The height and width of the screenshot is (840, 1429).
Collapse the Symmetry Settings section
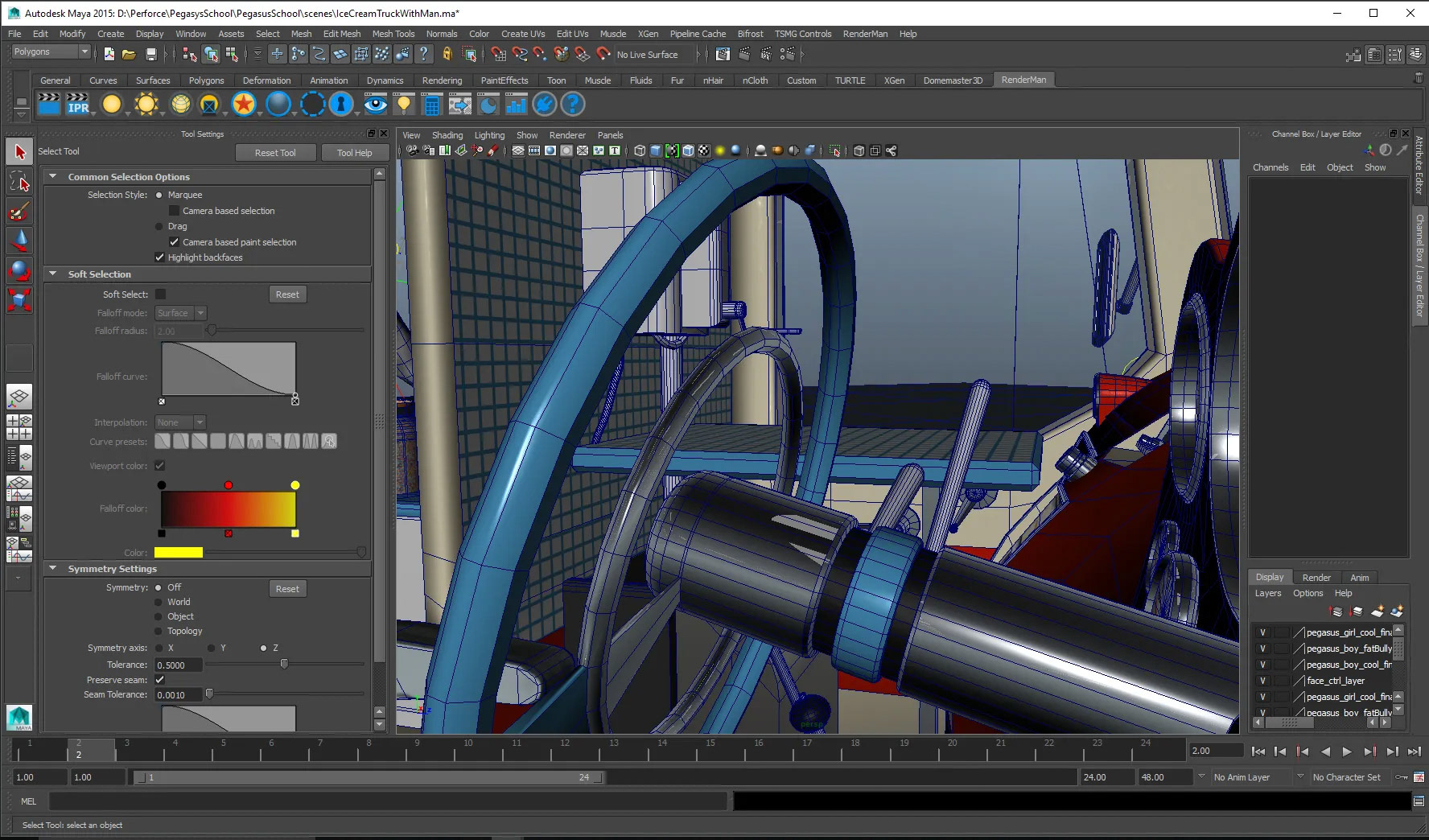coord(53,568)
